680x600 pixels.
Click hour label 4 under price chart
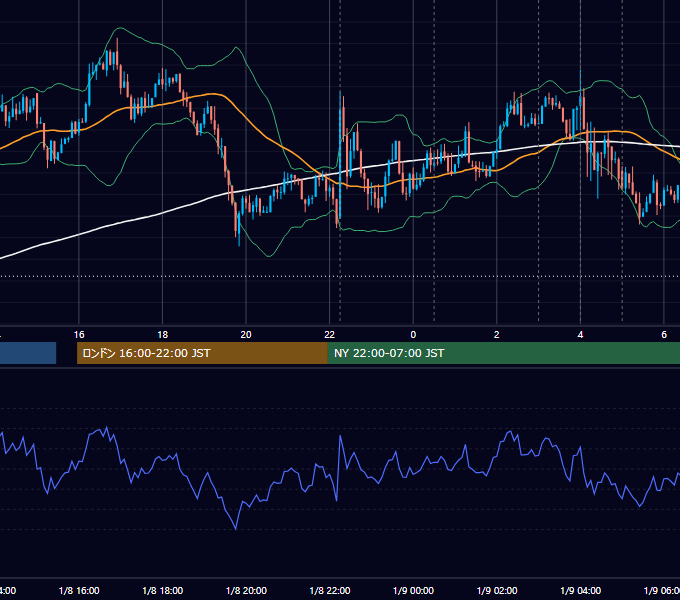[x=580, y=335]
